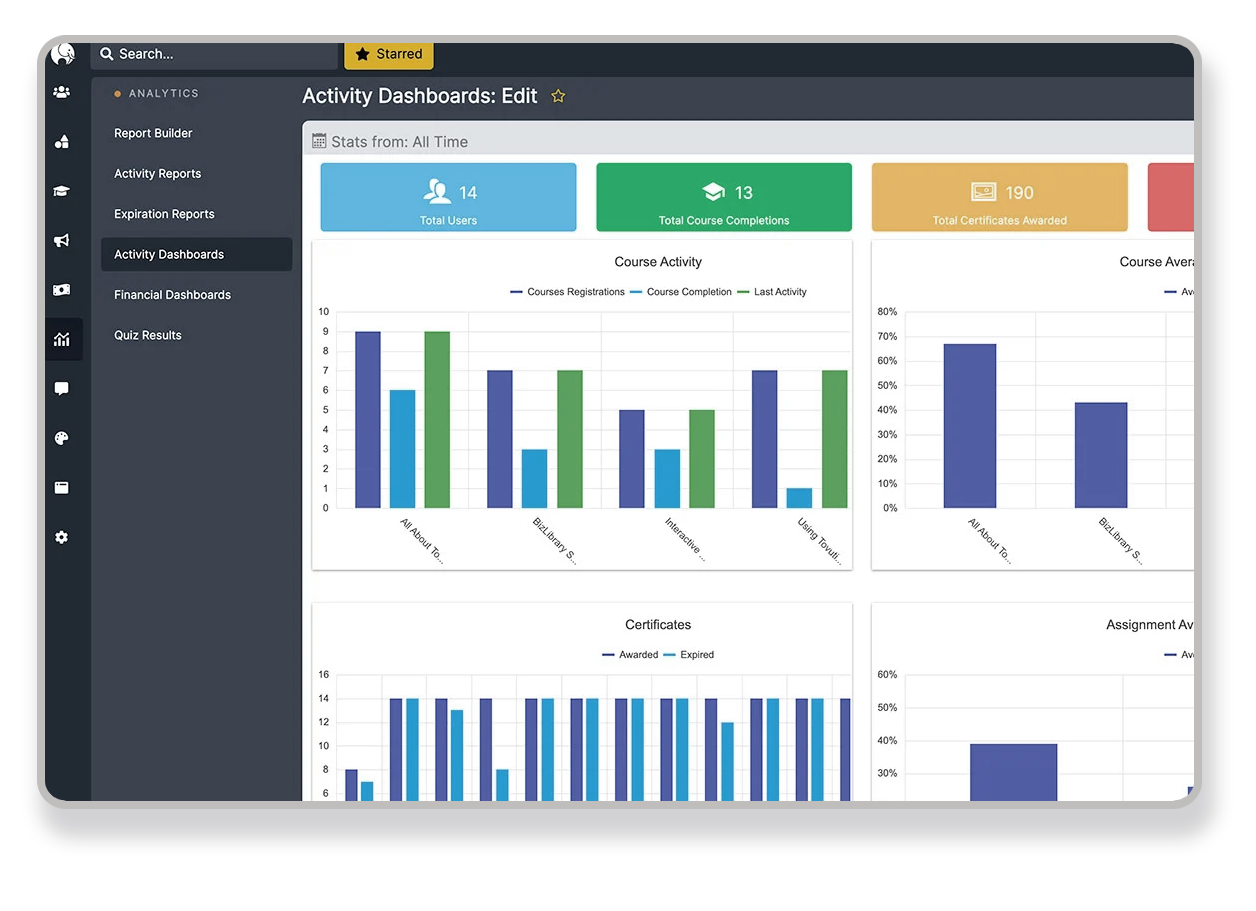The height and width of the screenshot is (911, 1256).
Task: Open Messages via the chat bubble icon
Action: click(x=62, y=388)
